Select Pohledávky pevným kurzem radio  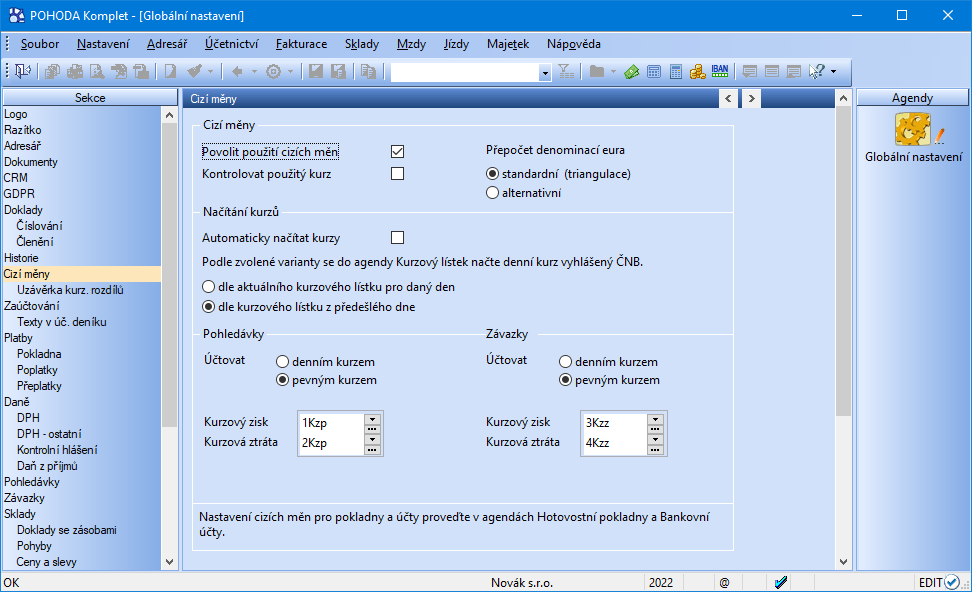pos(282,380)
